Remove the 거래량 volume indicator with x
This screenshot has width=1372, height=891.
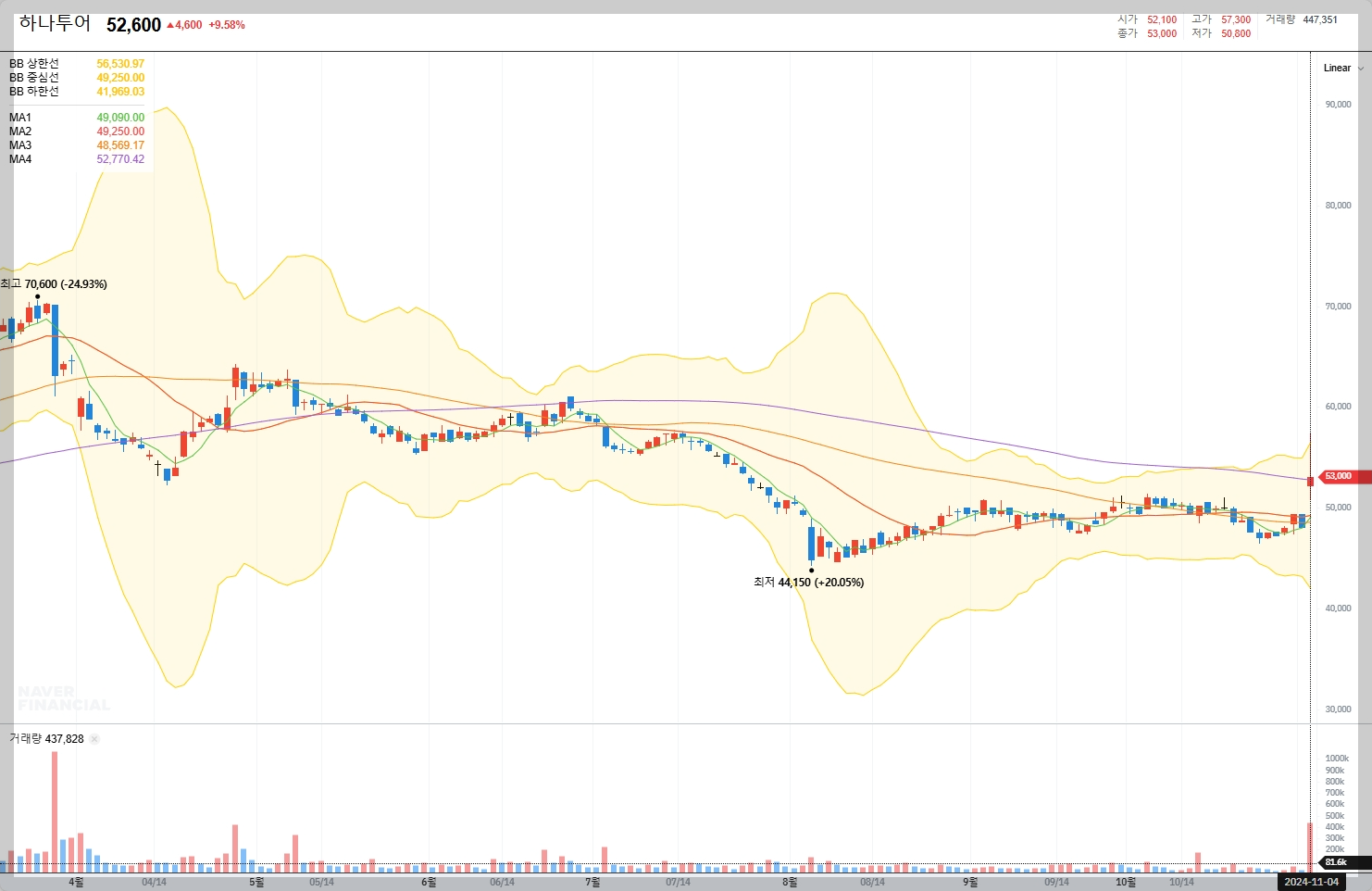pyautogui.click(x=94, y=739)
